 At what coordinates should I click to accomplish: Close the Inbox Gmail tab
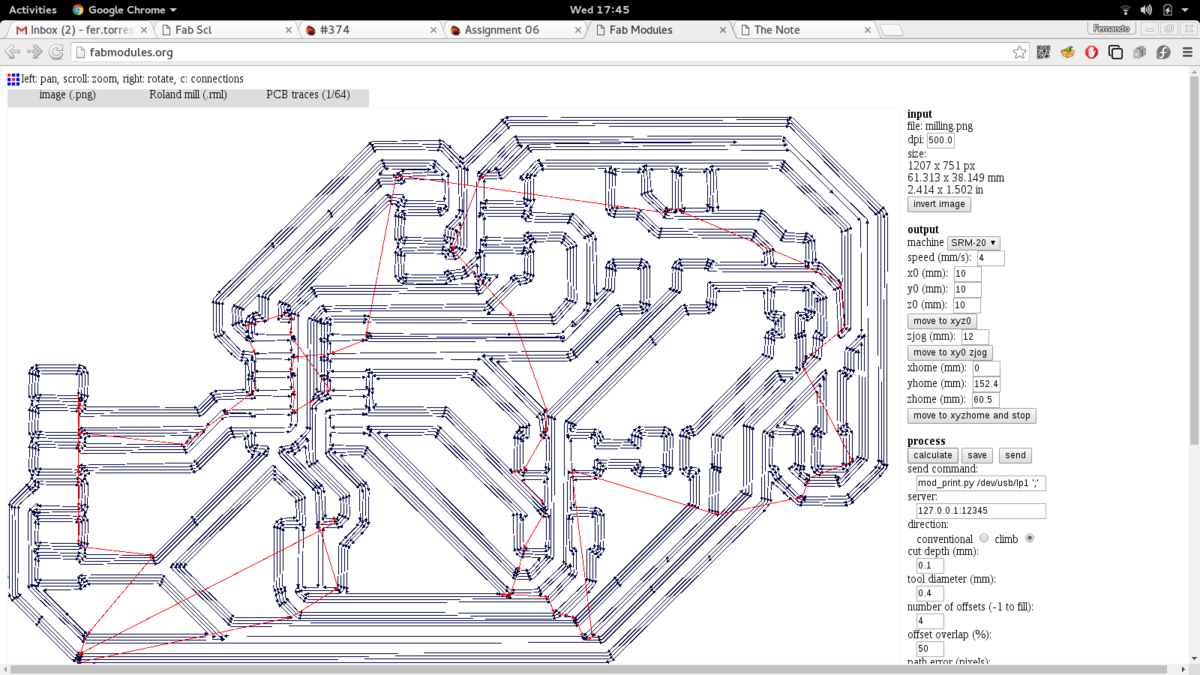pyautogui.click(x=142, y=30)
